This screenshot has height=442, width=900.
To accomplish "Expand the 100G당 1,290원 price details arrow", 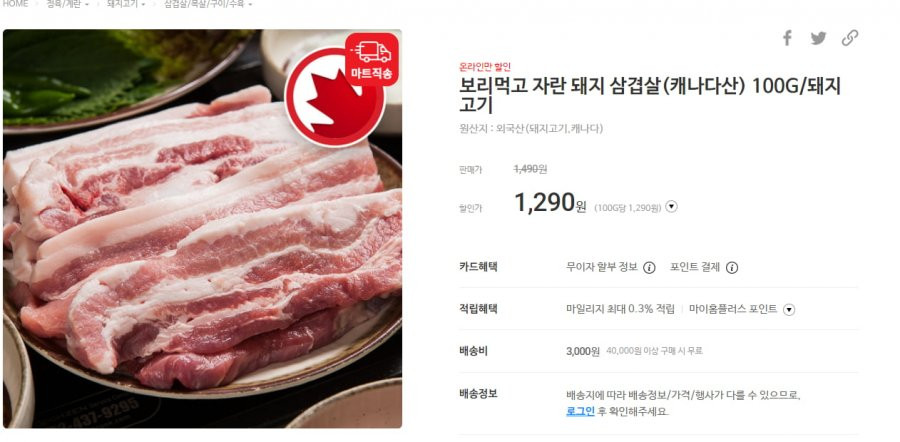I will pyautogui.click(x=672, y=207).
